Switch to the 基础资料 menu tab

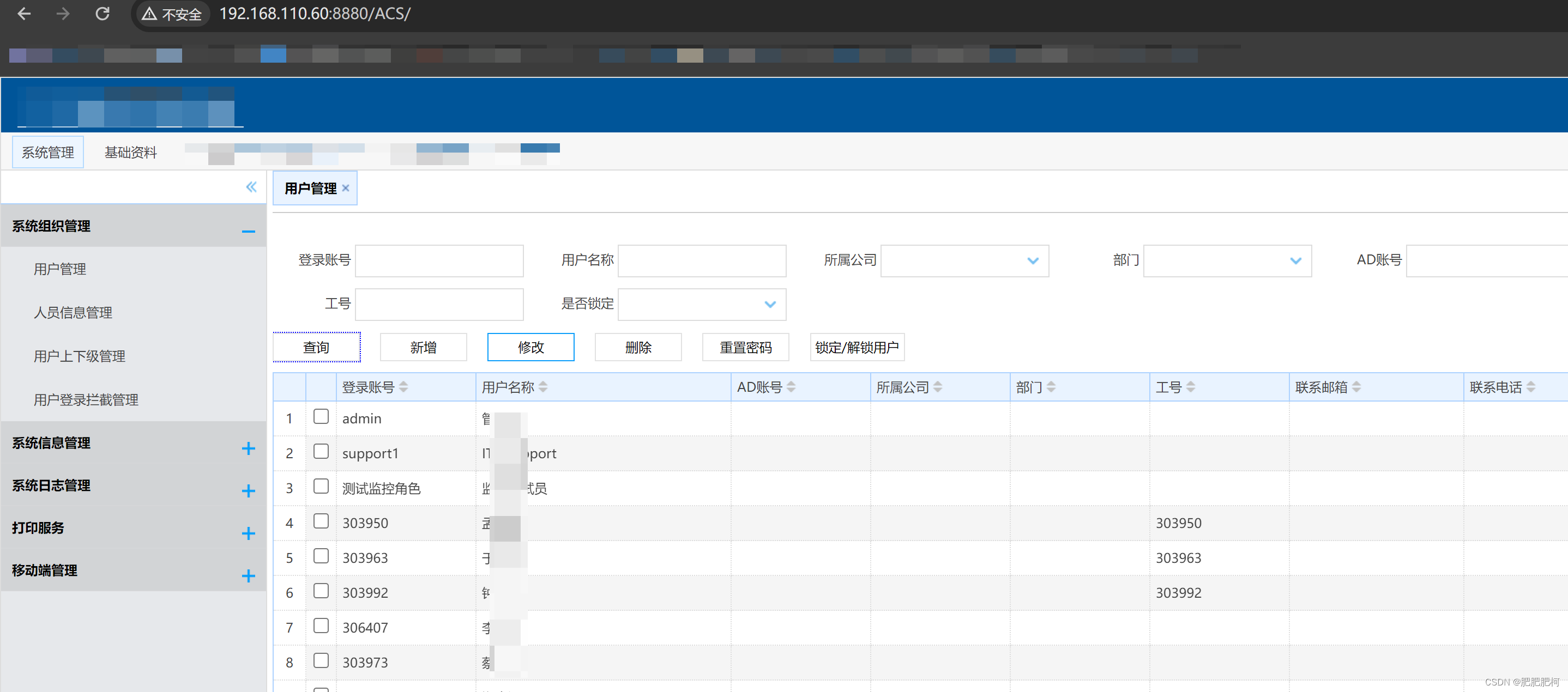tap(131, 153)
